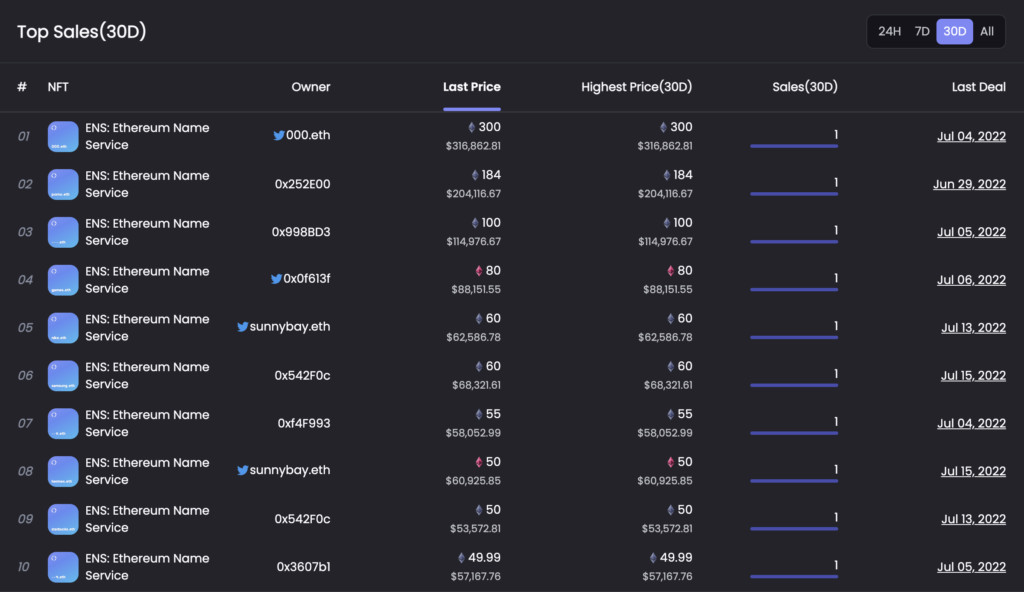Sort by Highest Price(30D) column header
This screenshot has width=1024, height=592.
637,87
